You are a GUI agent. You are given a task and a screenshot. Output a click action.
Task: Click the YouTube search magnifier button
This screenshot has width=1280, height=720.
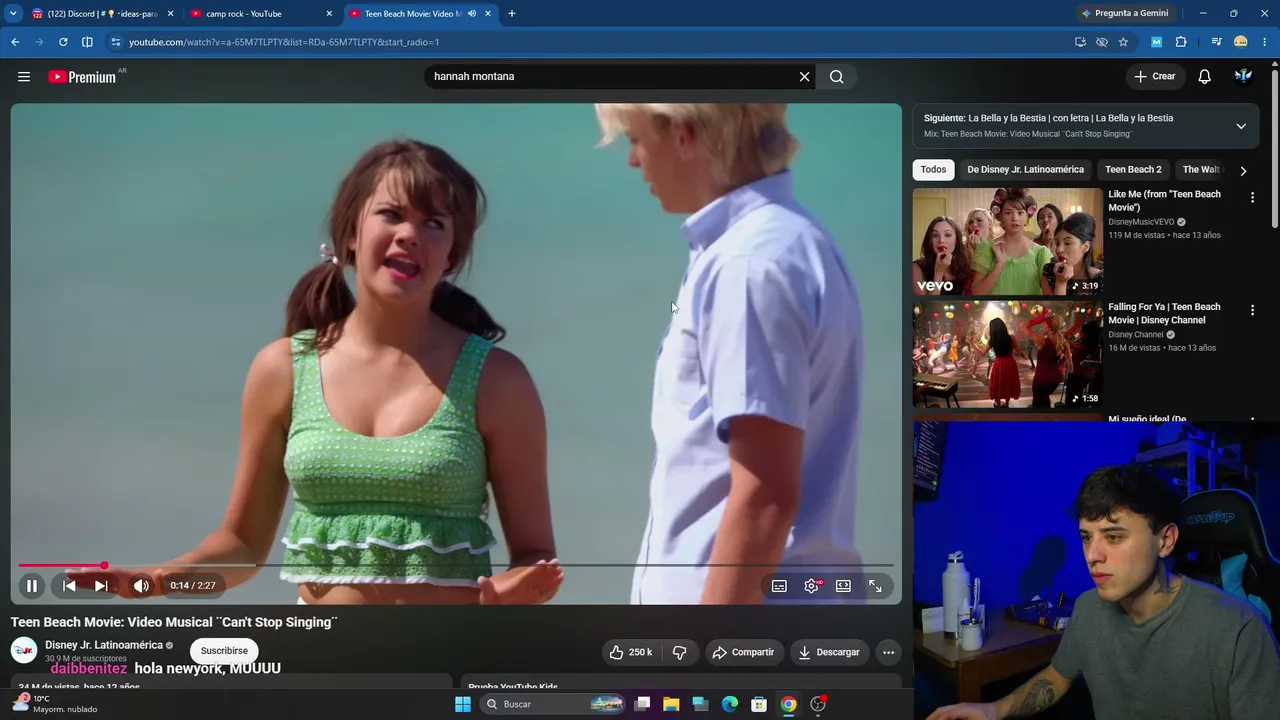[x=837, y=77]
